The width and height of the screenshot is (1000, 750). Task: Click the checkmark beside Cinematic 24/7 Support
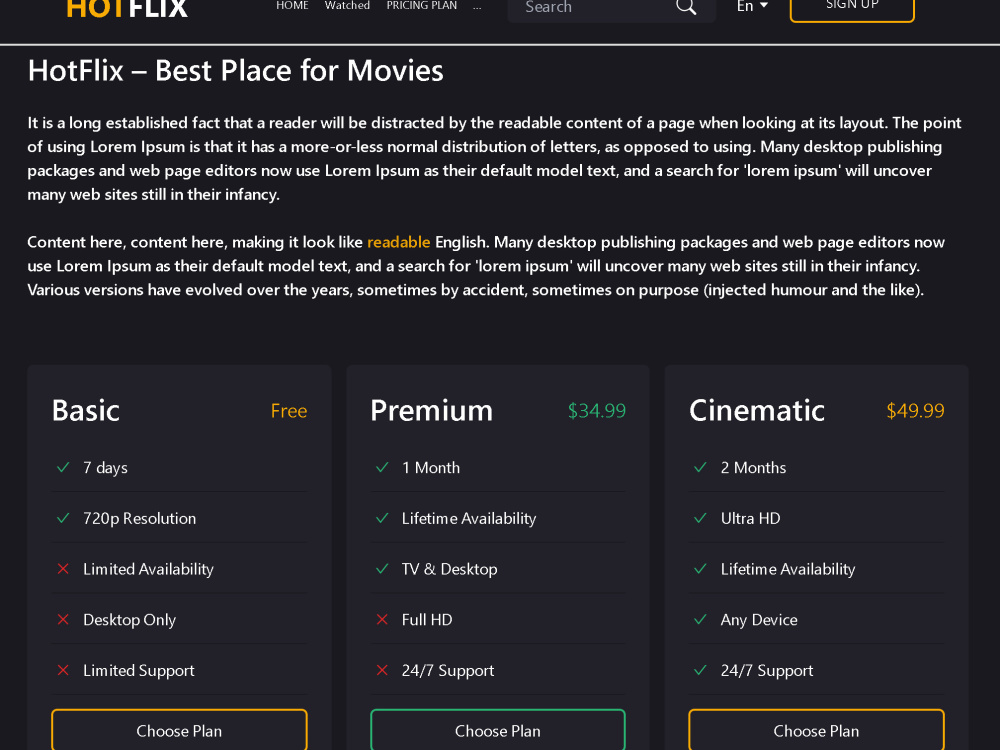pos(700,670)
